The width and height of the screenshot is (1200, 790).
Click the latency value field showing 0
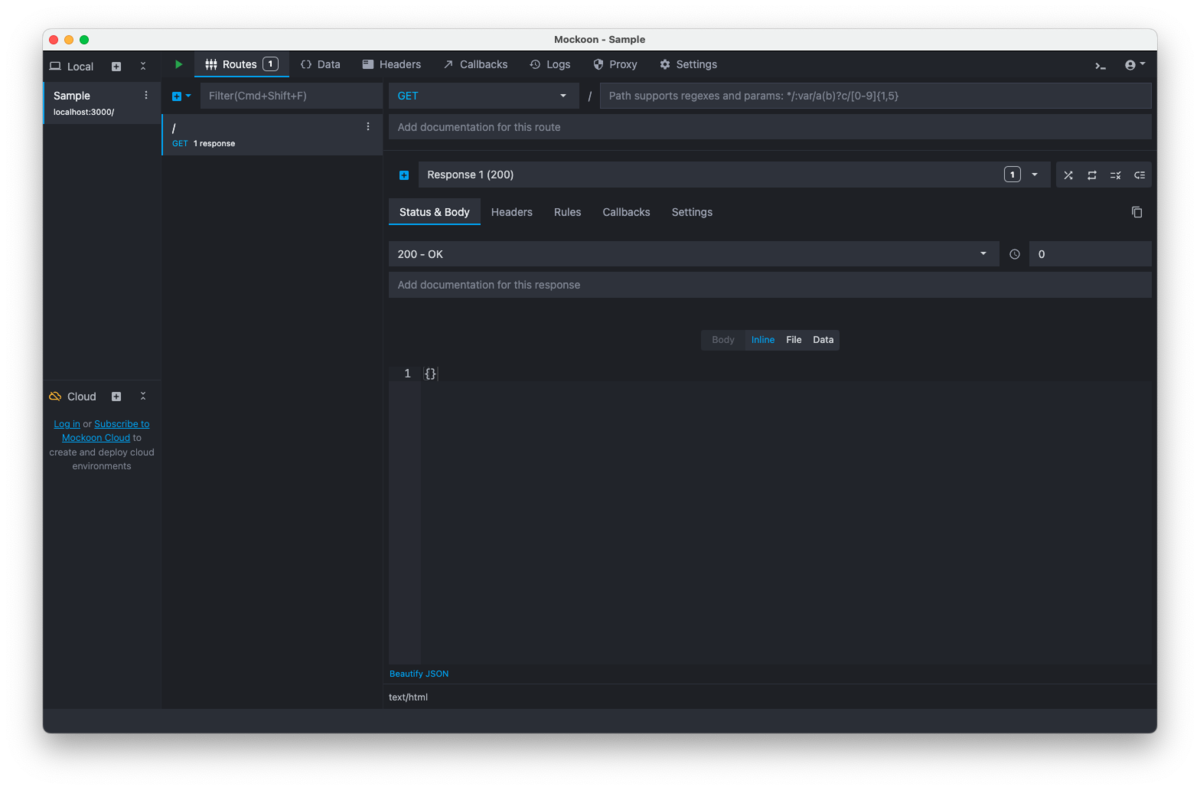point(1090,254)
